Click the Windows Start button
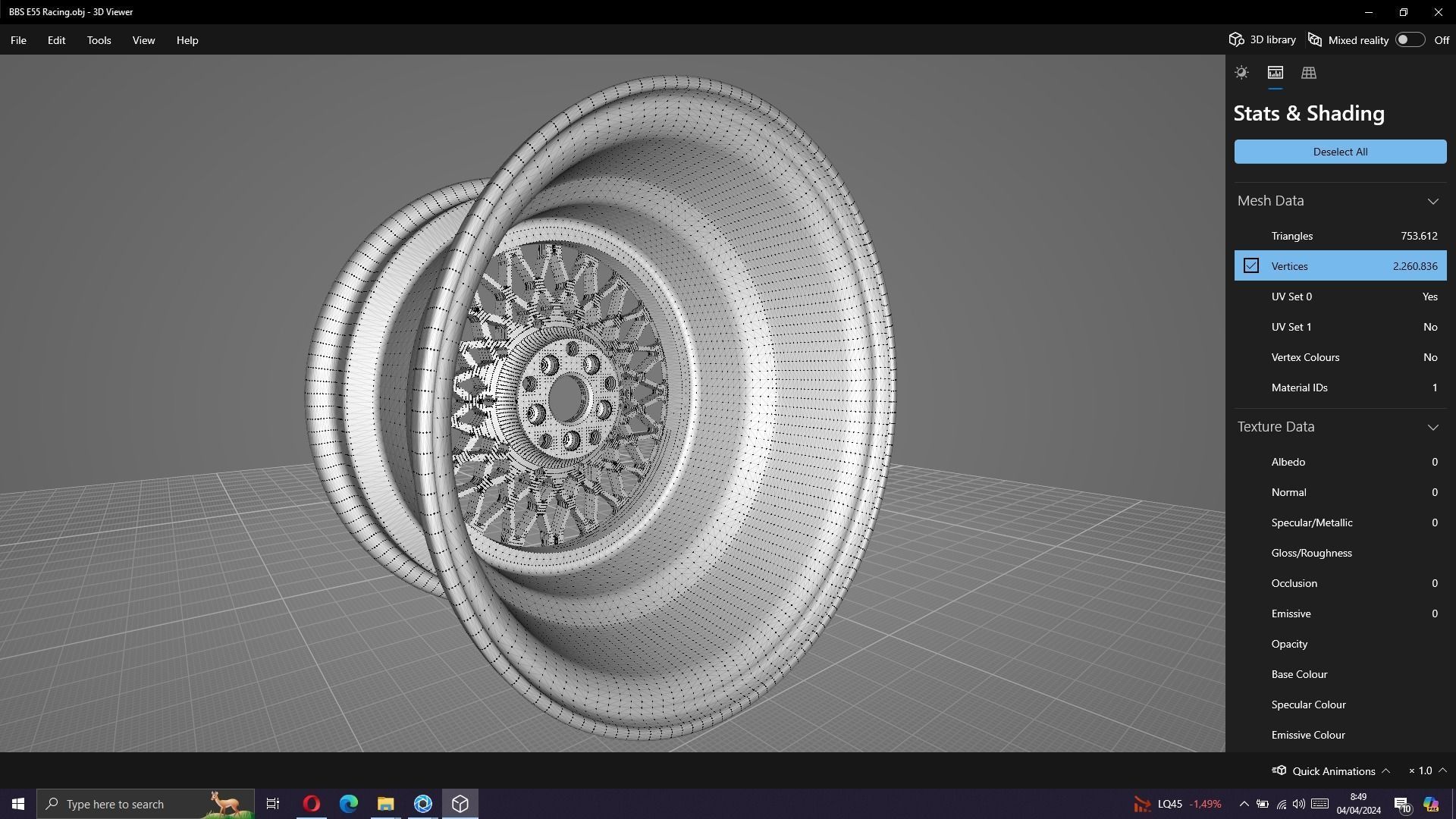 18,804
